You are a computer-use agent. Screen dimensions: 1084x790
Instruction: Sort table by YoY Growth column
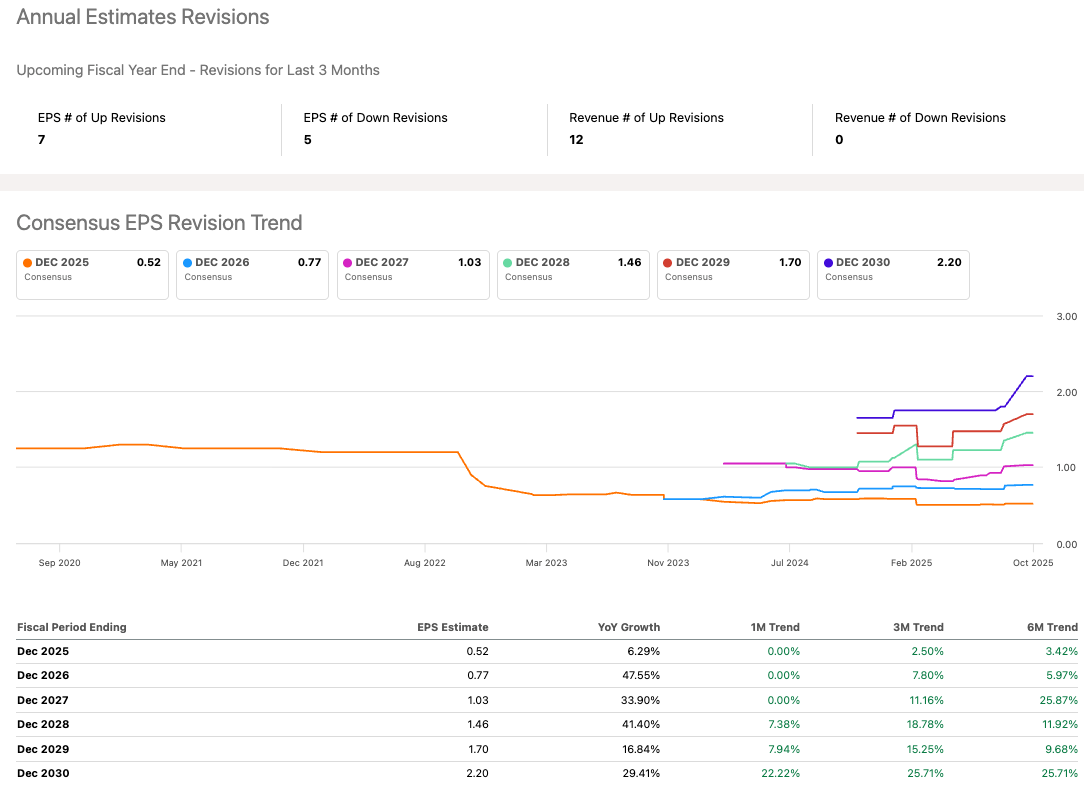click(x=629, y=627)
